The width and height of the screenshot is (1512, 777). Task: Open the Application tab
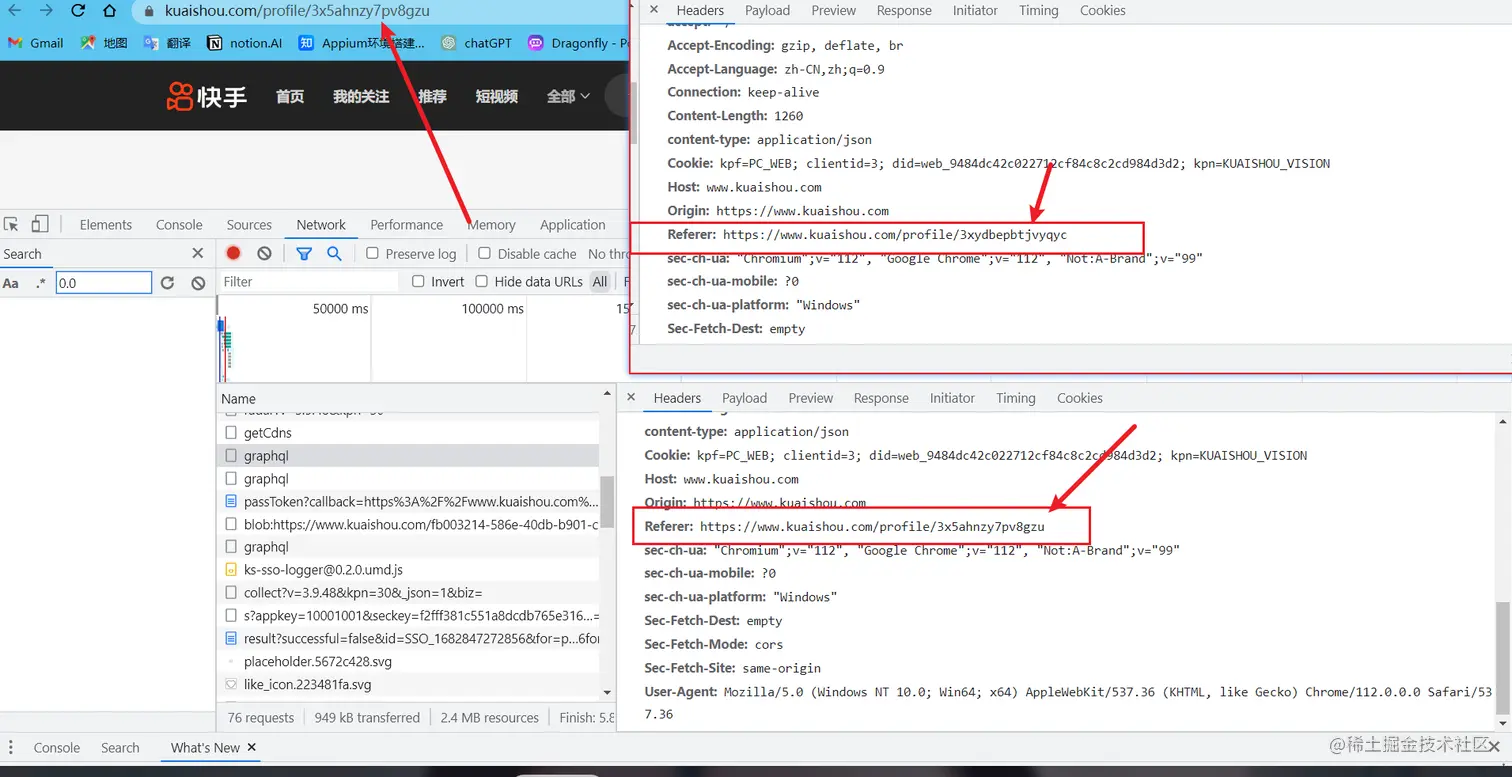point(573,225)
